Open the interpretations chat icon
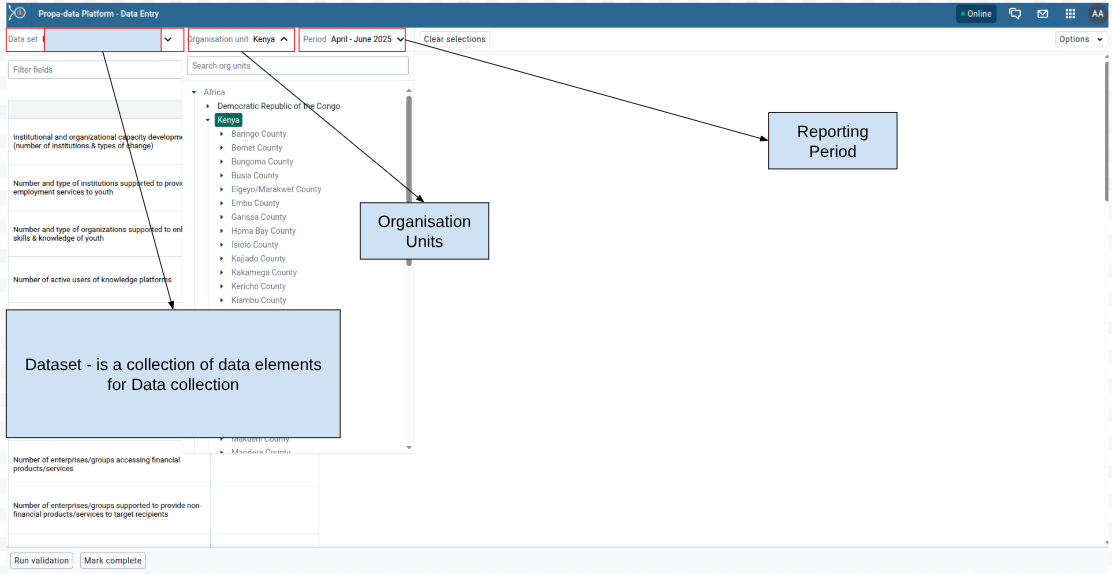 point(1015,14)
